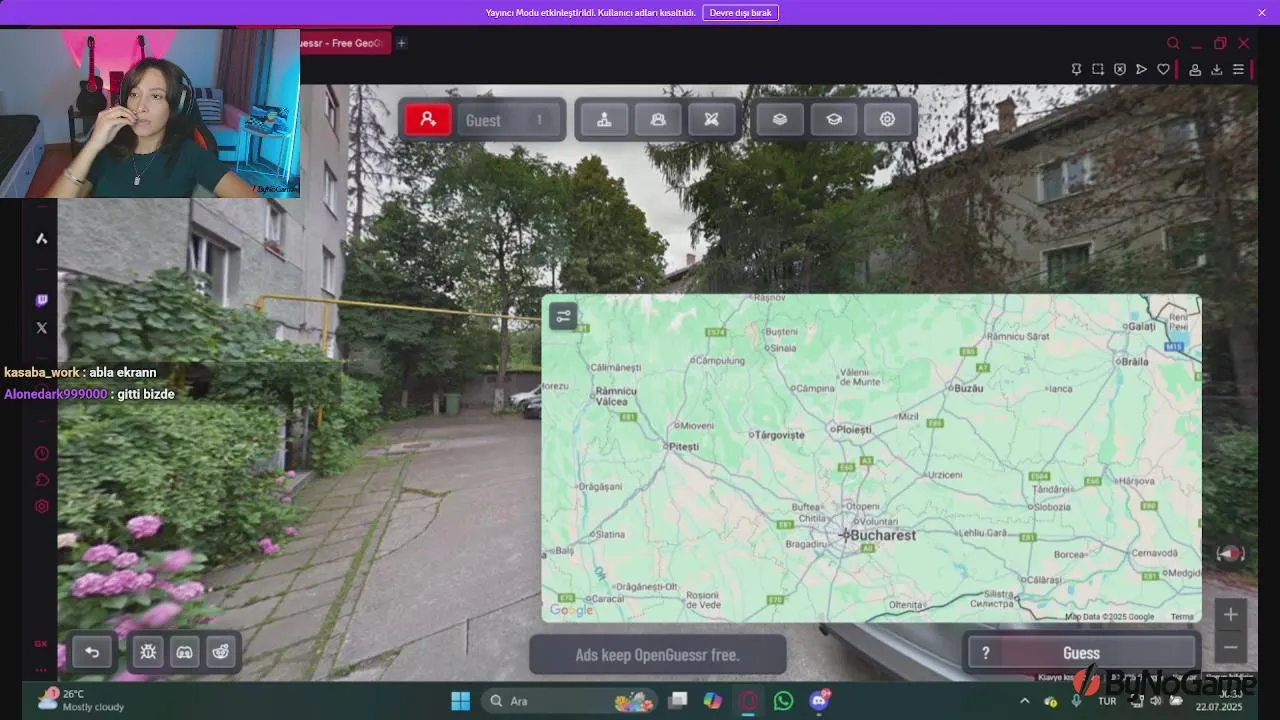Click the Aria AI icon in sidebar
The image size is (1280, 720).
(x=42, y=238)
